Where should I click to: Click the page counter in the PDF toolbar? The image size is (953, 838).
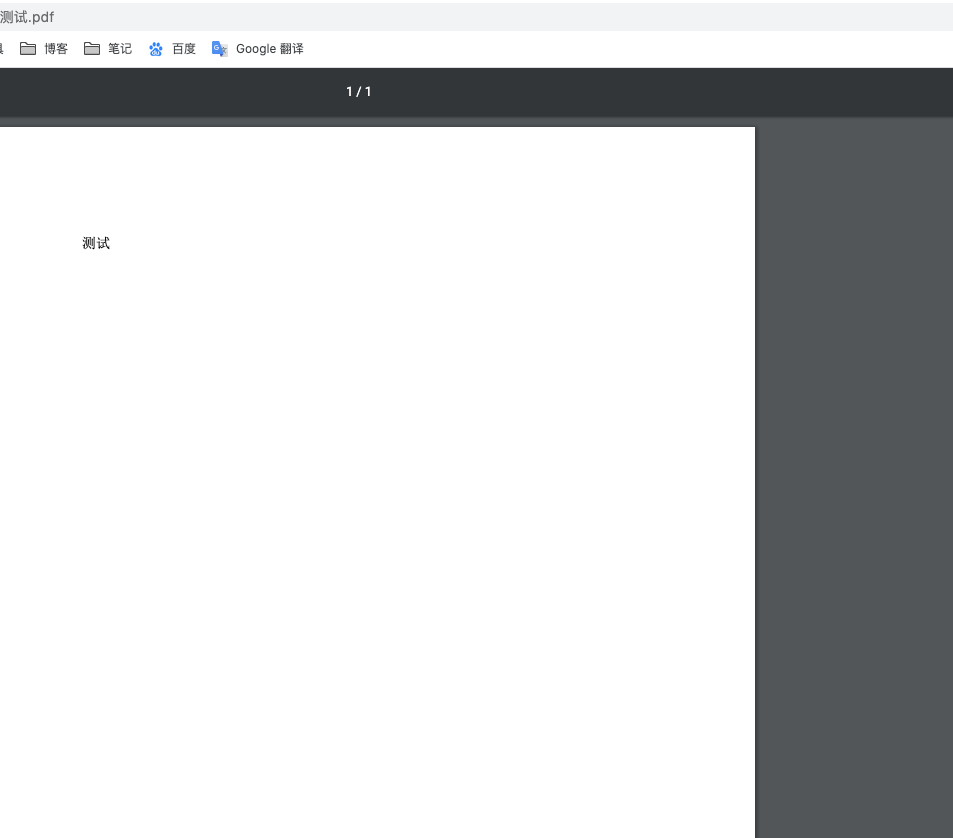coord(358,91)
